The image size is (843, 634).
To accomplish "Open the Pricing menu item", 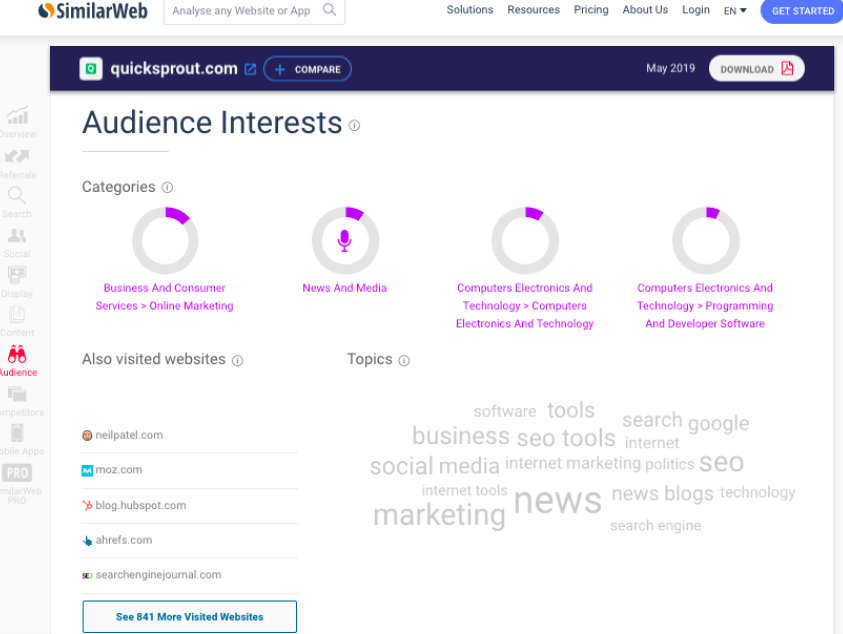I will 591,10.
